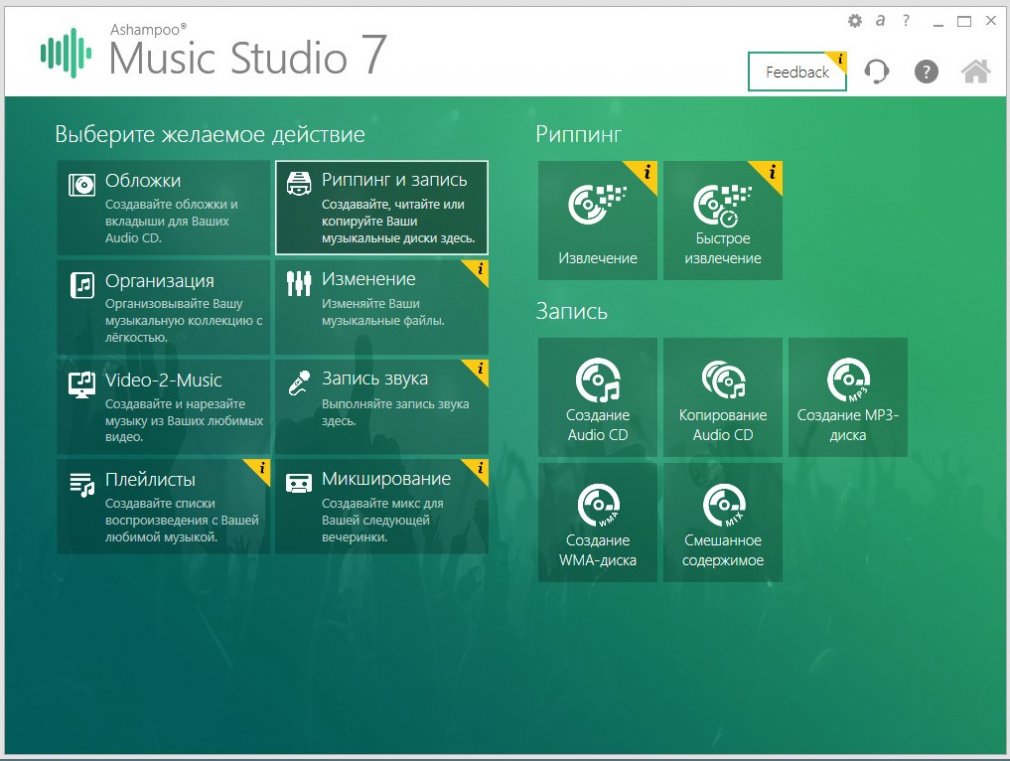Screen dimensions: 1010x761
Task: Click the microphone icon beside Запись звука
Action: pos(299,383)
